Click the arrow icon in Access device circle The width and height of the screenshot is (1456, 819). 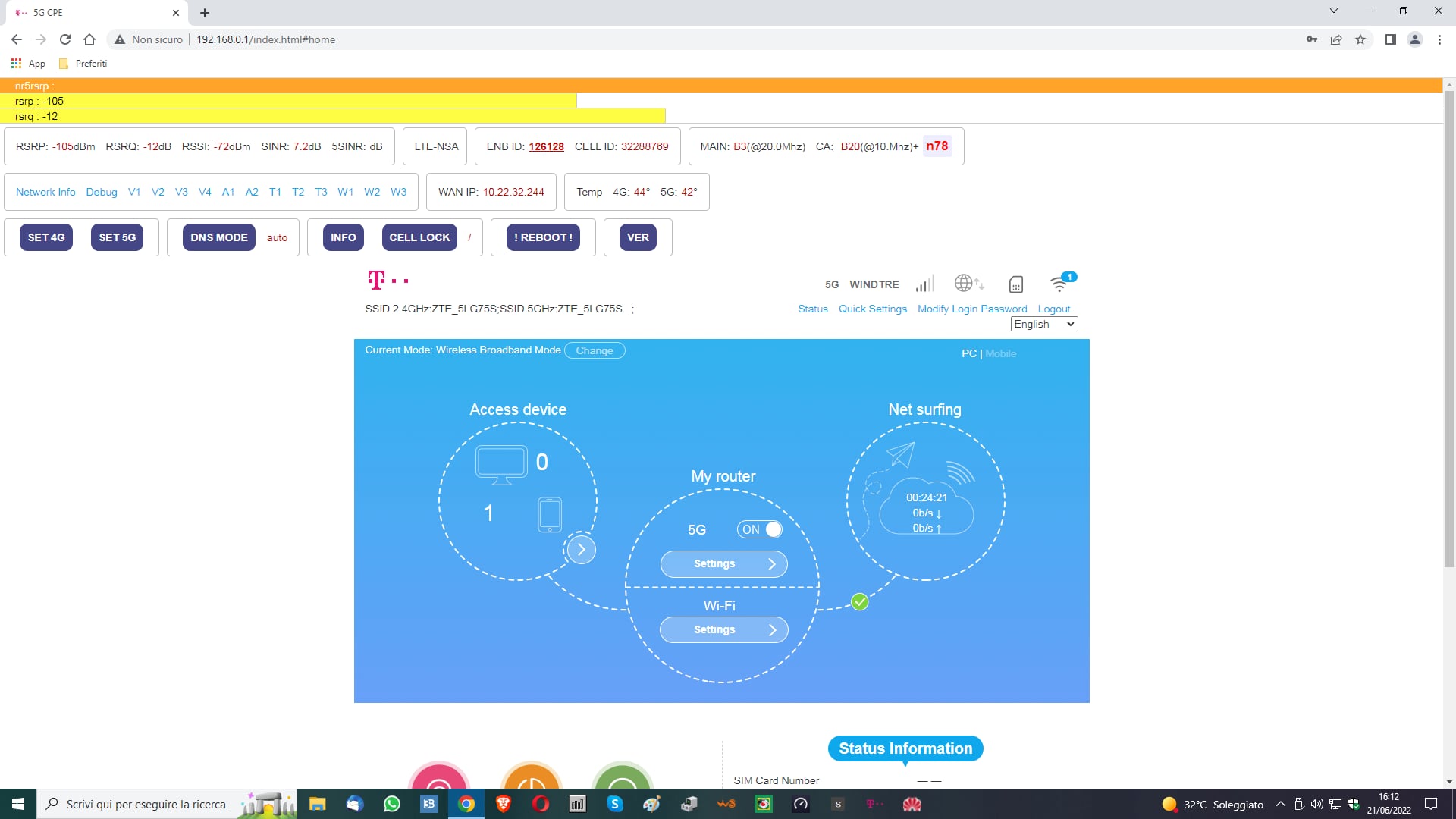pos(581,550)
